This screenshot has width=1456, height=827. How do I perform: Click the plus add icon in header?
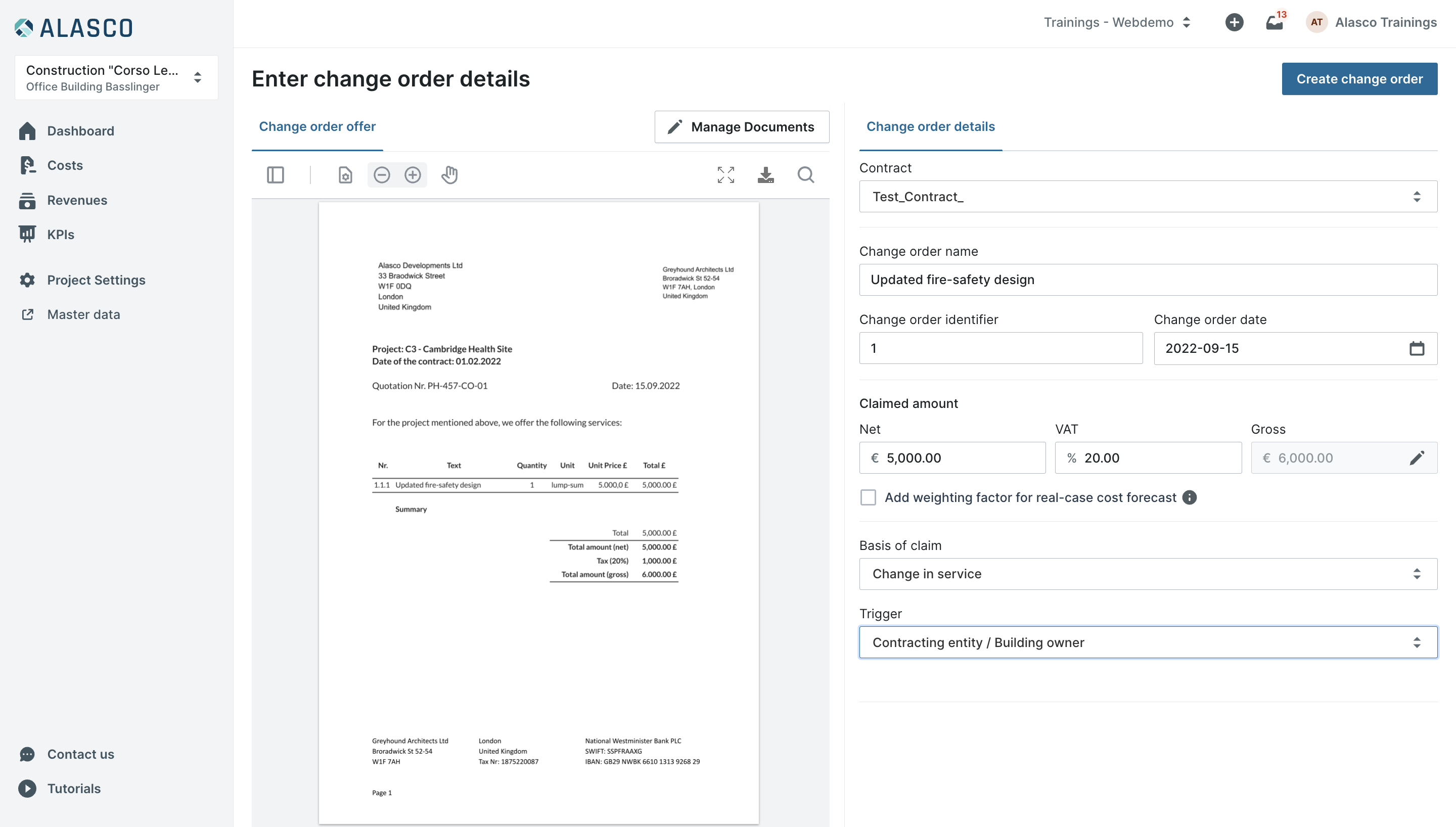point(1234,23)
